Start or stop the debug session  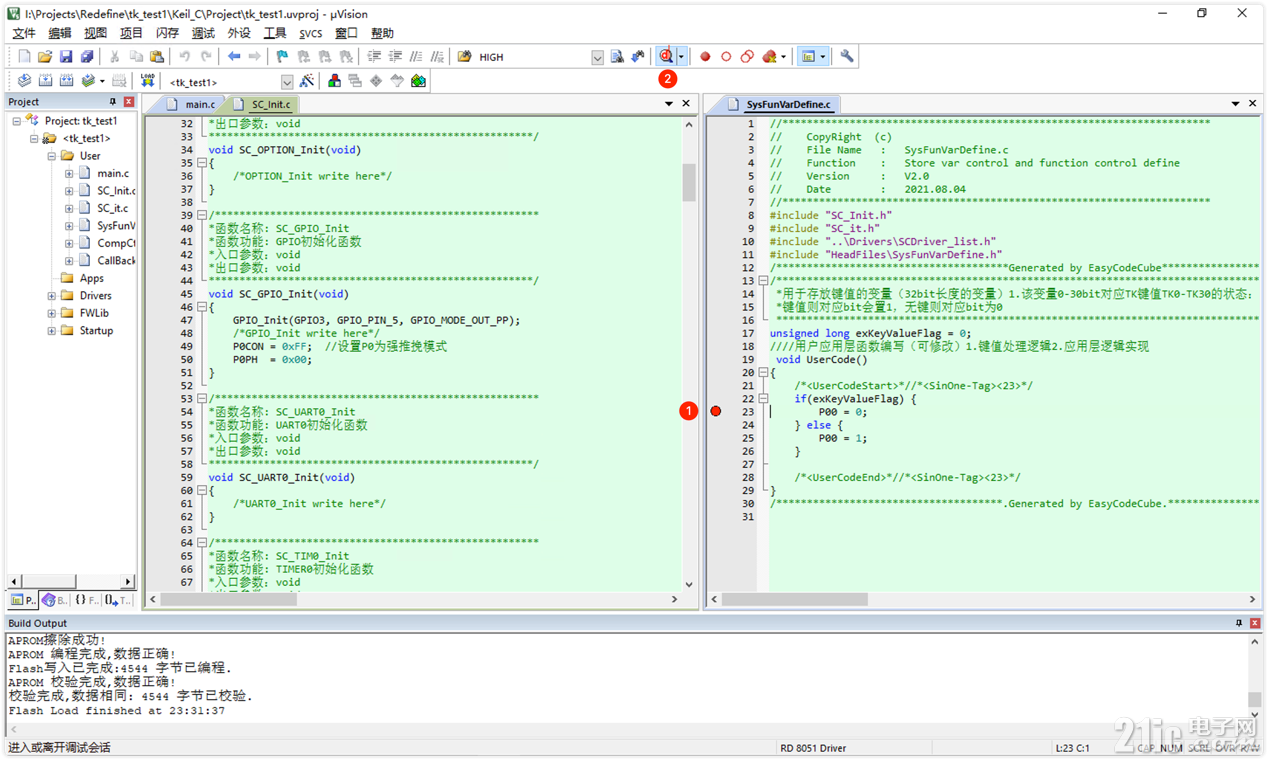tap(666, 57)
